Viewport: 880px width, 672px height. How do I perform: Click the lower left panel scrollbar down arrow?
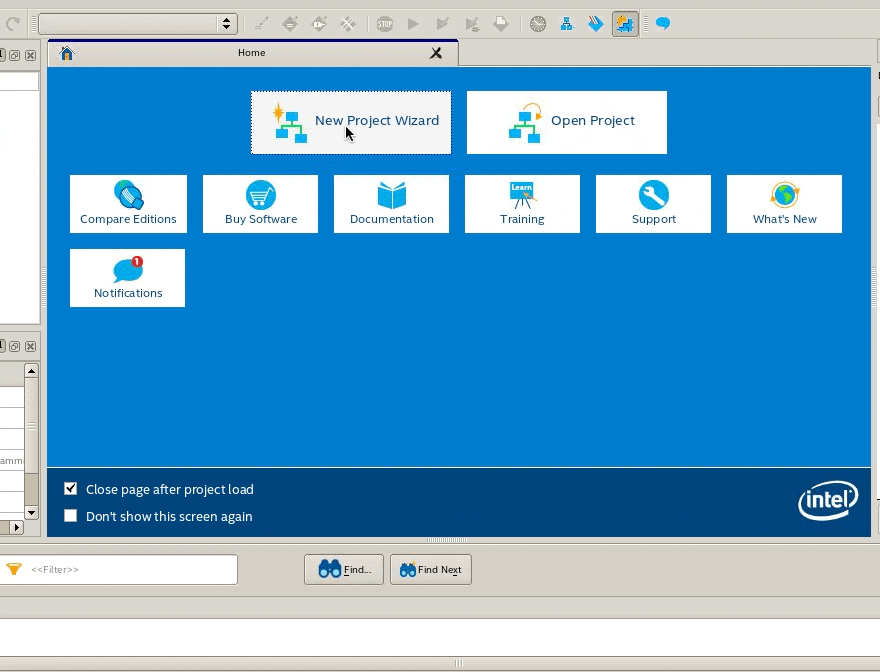click(x=31, y=513)
